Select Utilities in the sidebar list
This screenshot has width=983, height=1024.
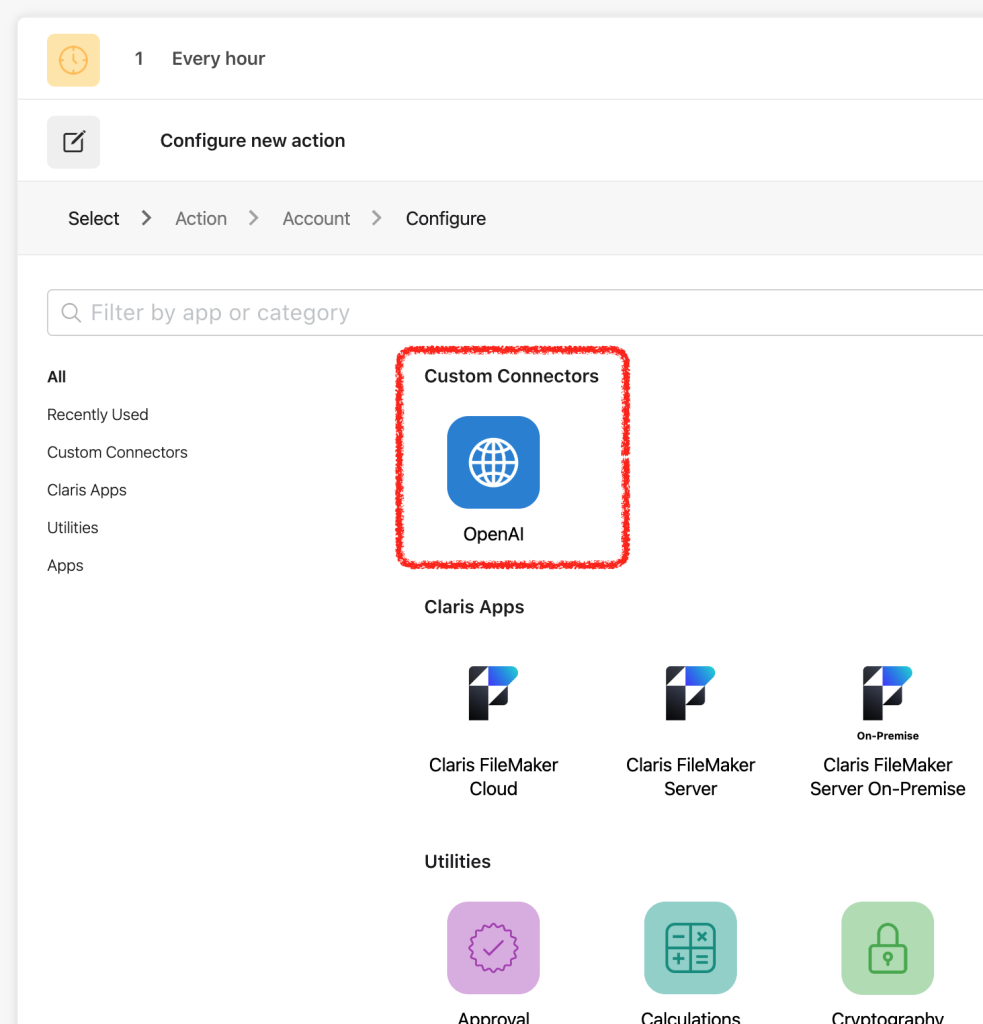[73, 528]
